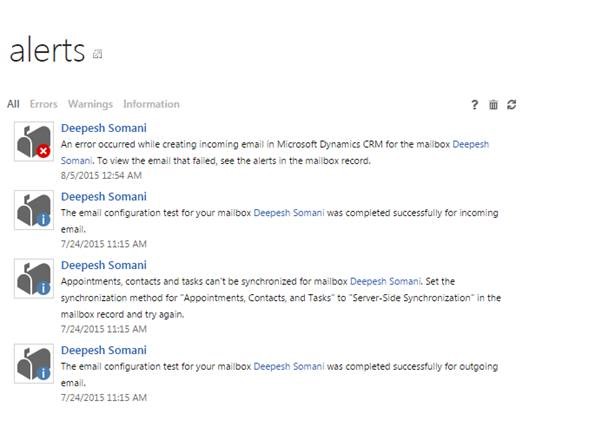Click mailbox icon of synchronization alert

tap(34, 279)
